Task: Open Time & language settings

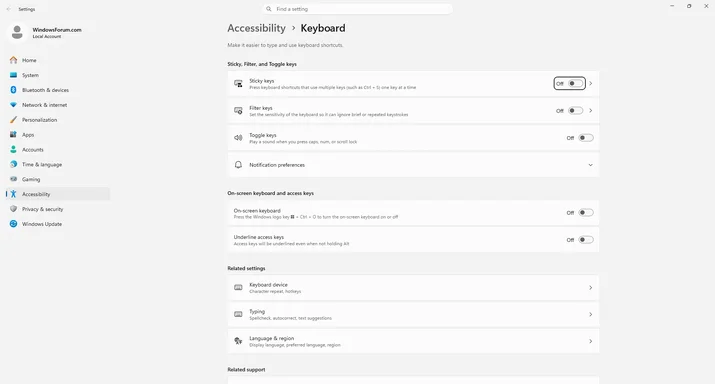Action: (x=58, y=164)
